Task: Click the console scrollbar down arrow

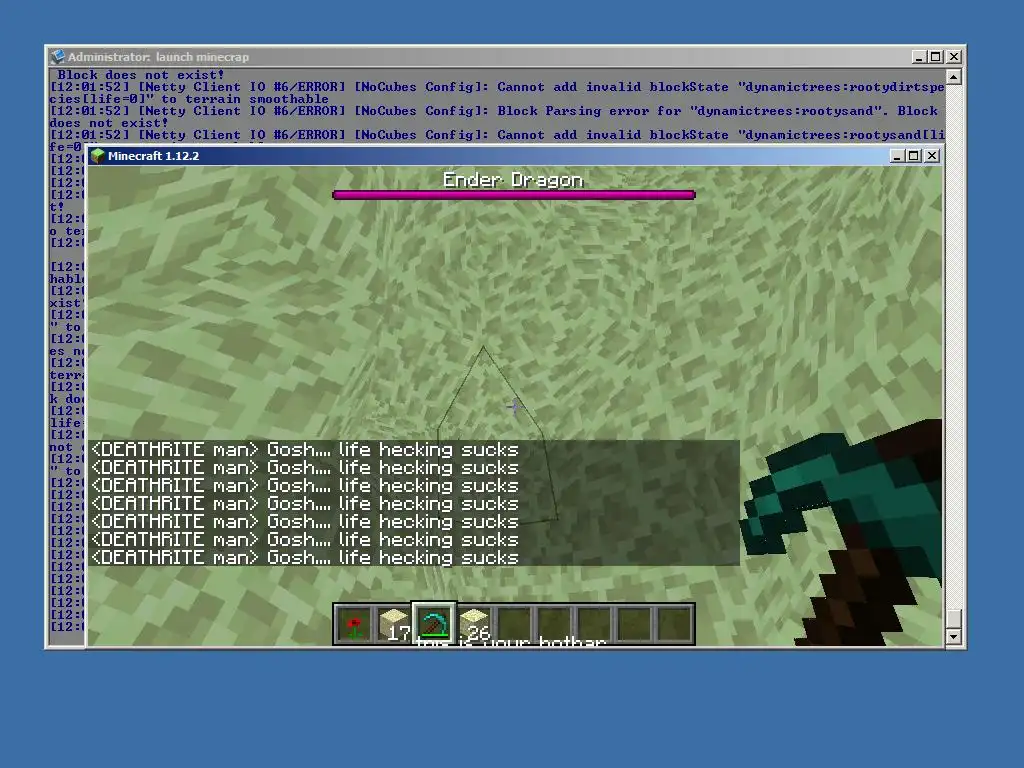Action: (x=954, y=637)
